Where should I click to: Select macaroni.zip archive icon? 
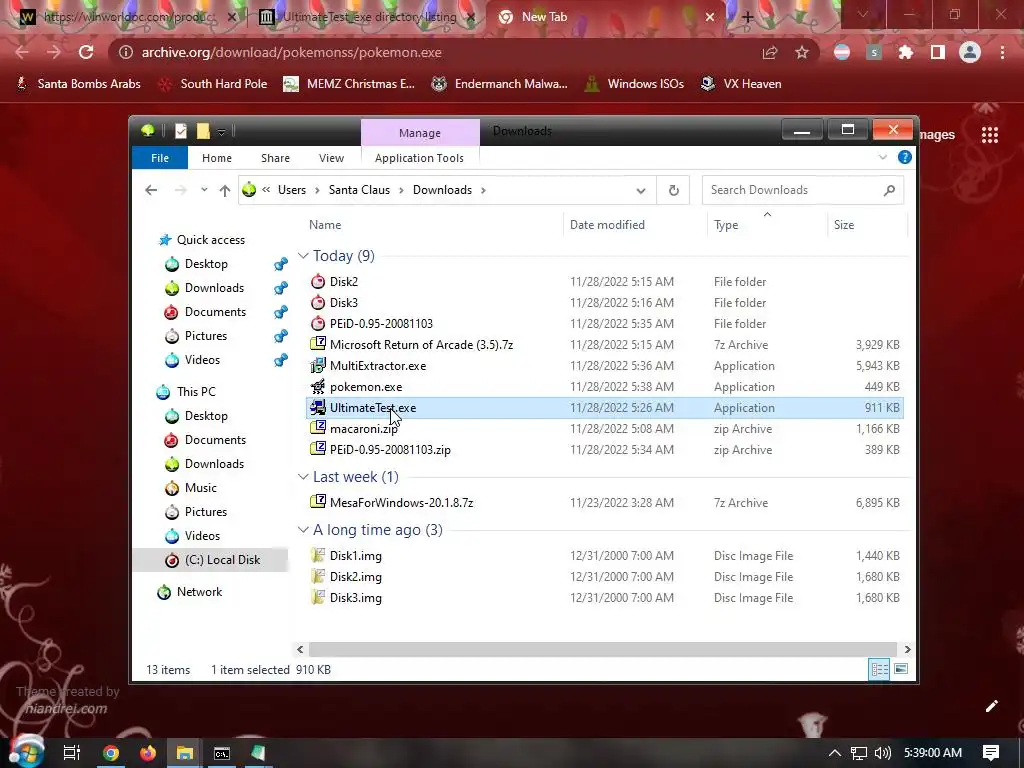[x=318, y=428]
